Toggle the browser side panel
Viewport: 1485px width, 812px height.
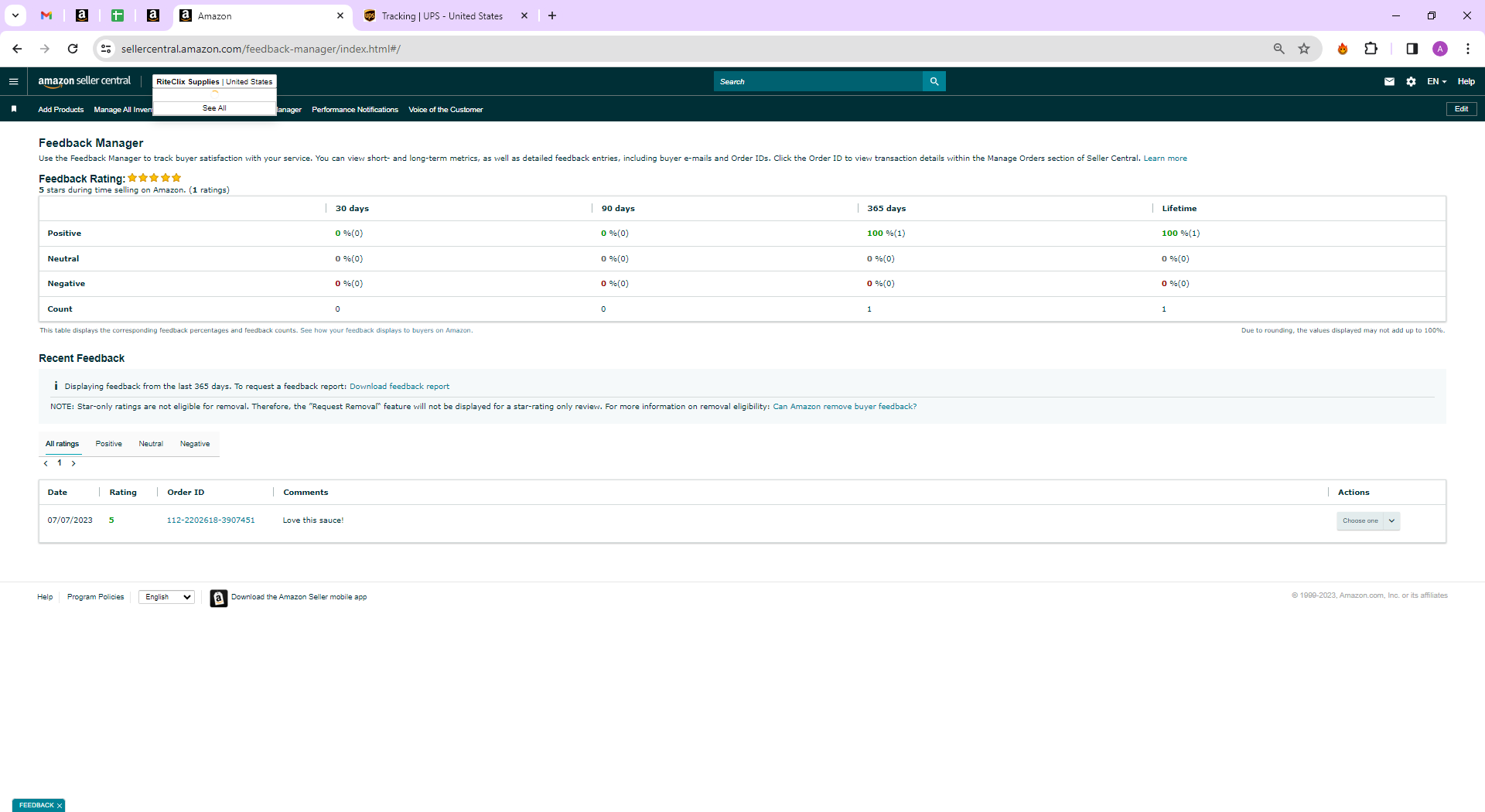[x=1412, y=49]
